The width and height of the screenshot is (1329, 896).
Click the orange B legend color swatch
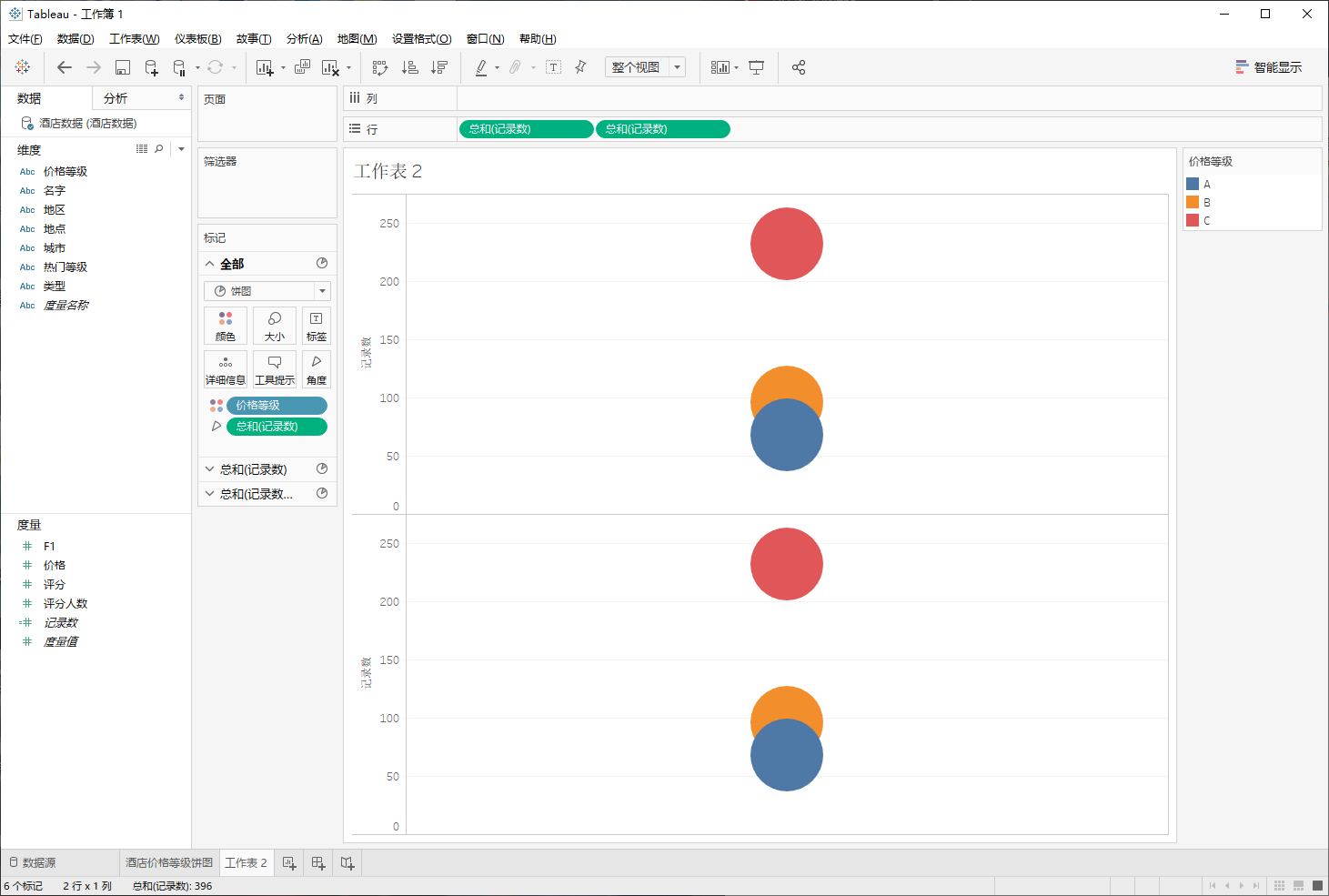(x=1193, y=202)
